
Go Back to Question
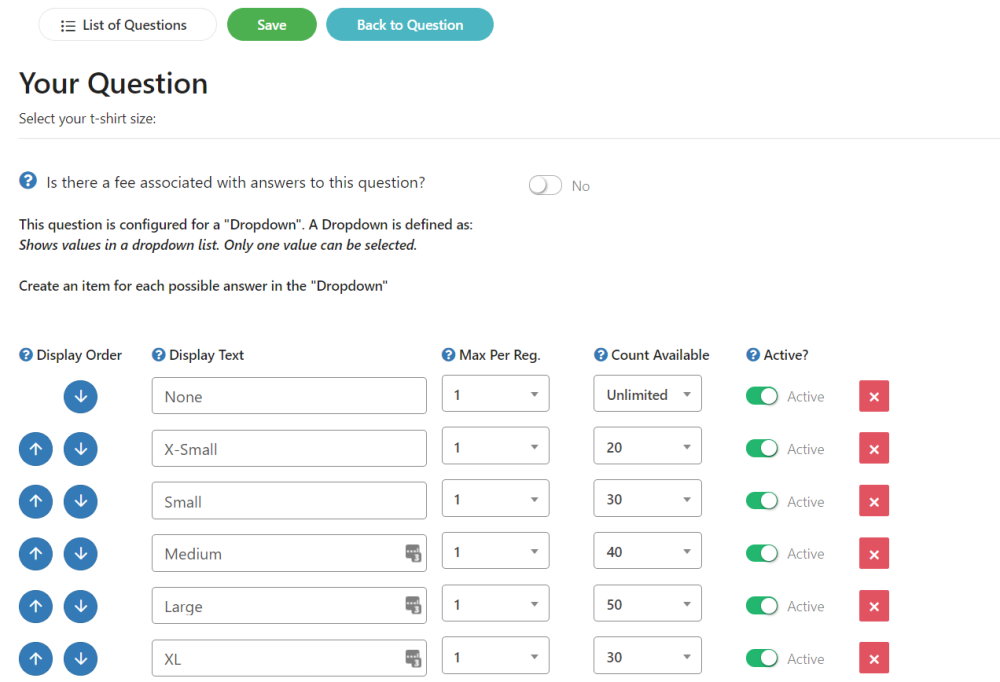(409, 24)
